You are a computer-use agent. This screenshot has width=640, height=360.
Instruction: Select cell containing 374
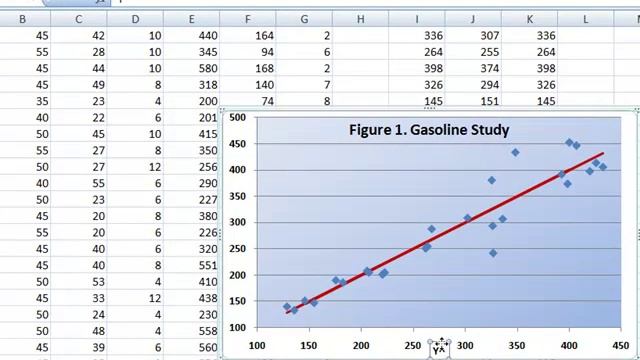[x=473, y=68]
